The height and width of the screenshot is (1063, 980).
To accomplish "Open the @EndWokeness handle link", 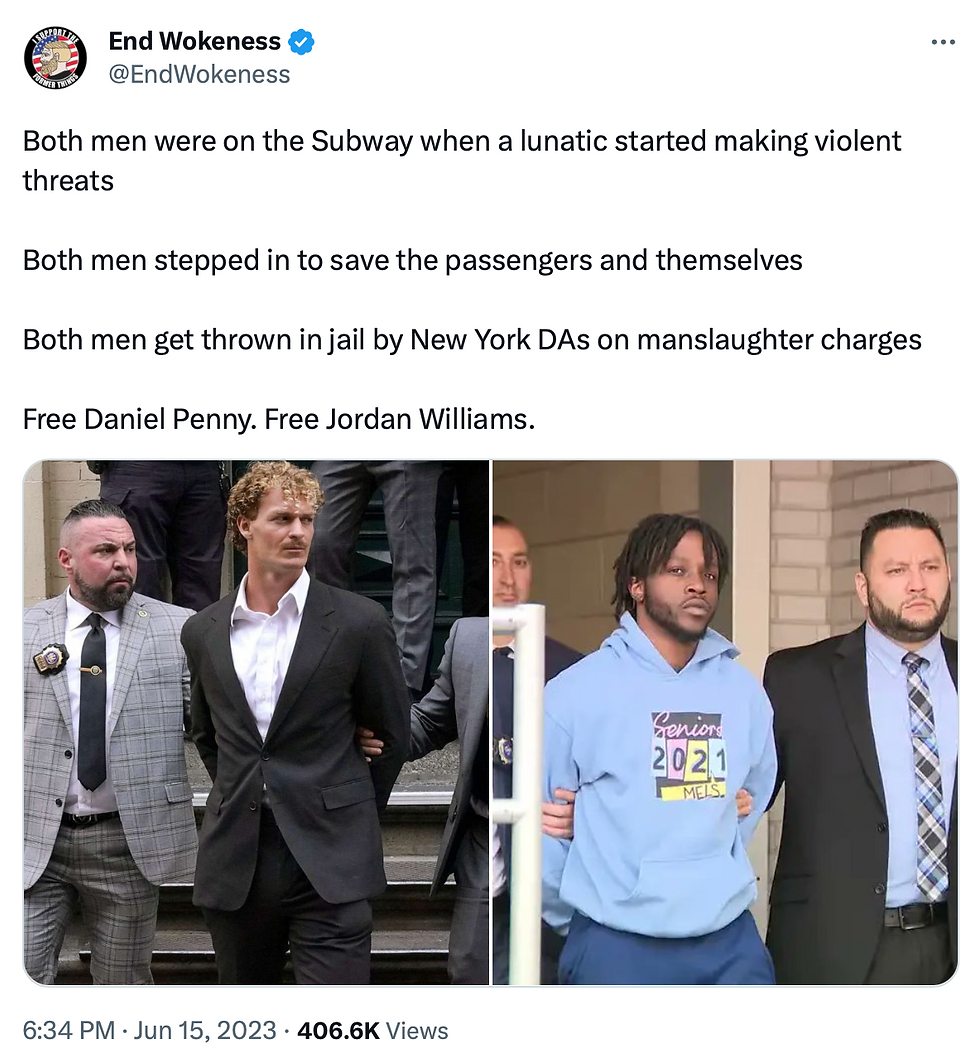I will tap(199, 74).
